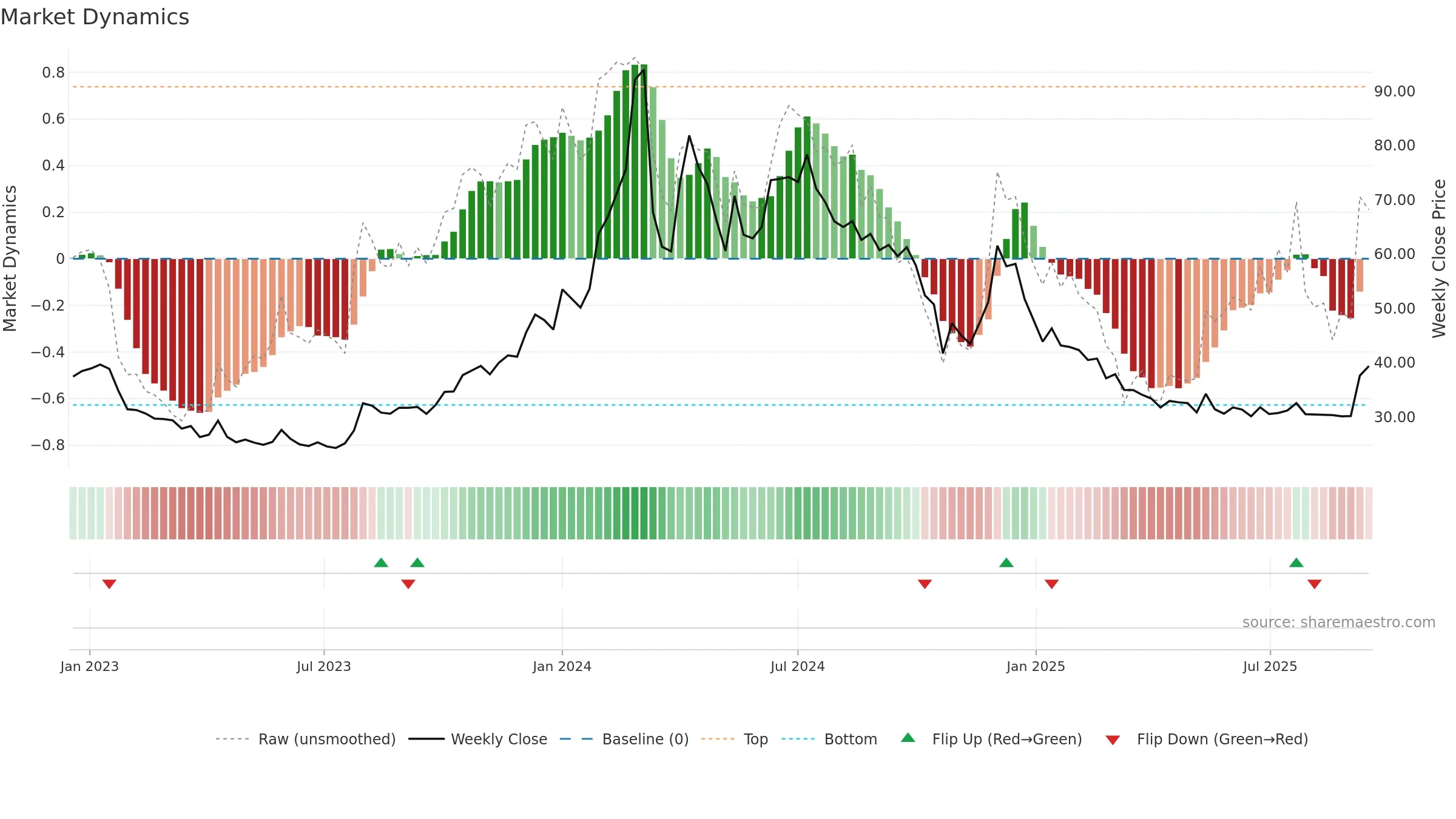Screen dimensions: 1456x819
Task: Click the −0.8 left axis tick label
Action: (48, 445)
